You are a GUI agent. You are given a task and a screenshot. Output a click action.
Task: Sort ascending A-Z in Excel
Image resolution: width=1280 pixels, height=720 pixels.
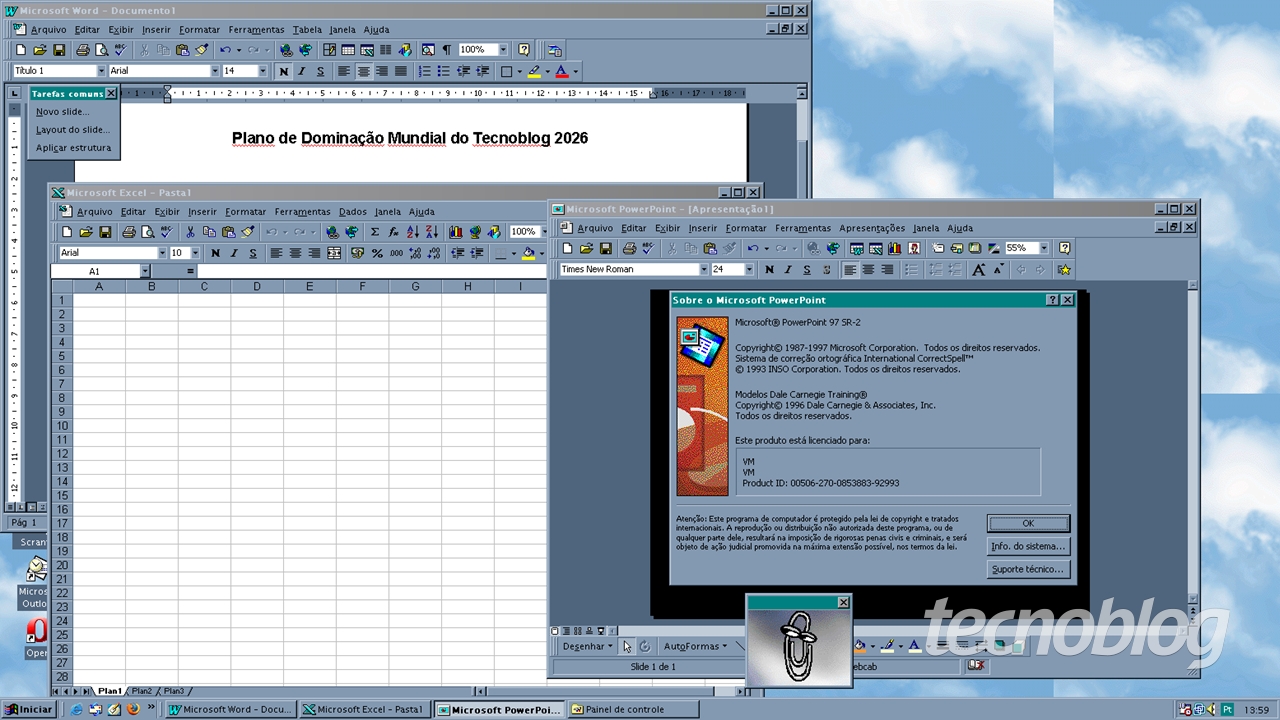[x=414, y=232]
